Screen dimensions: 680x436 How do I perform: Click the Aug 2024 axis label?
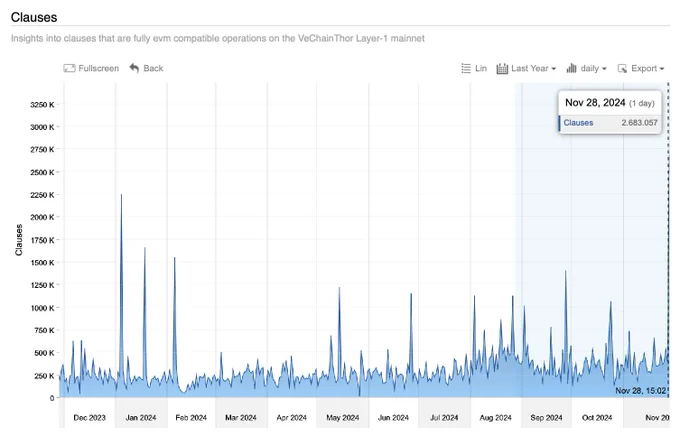point(495,418)
